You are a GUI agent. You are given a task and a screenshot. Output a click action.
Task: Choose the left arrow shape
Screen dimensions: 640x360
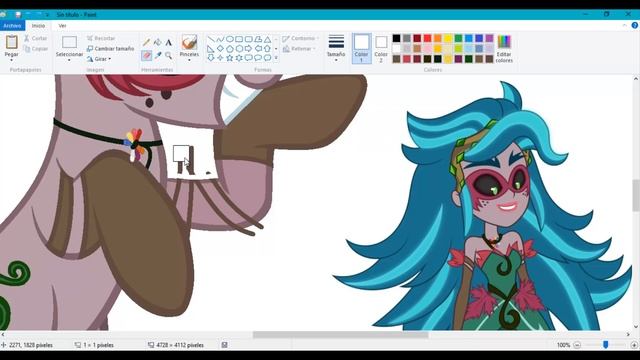(x=258, y=49)
